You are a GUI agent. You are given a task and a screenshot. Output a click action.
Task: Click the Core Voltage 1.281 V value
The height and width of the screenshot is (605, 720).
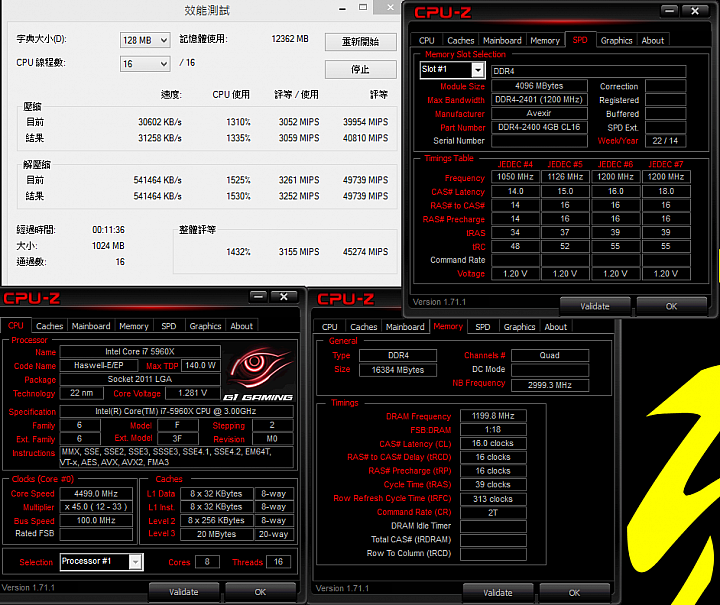(192, 393)
